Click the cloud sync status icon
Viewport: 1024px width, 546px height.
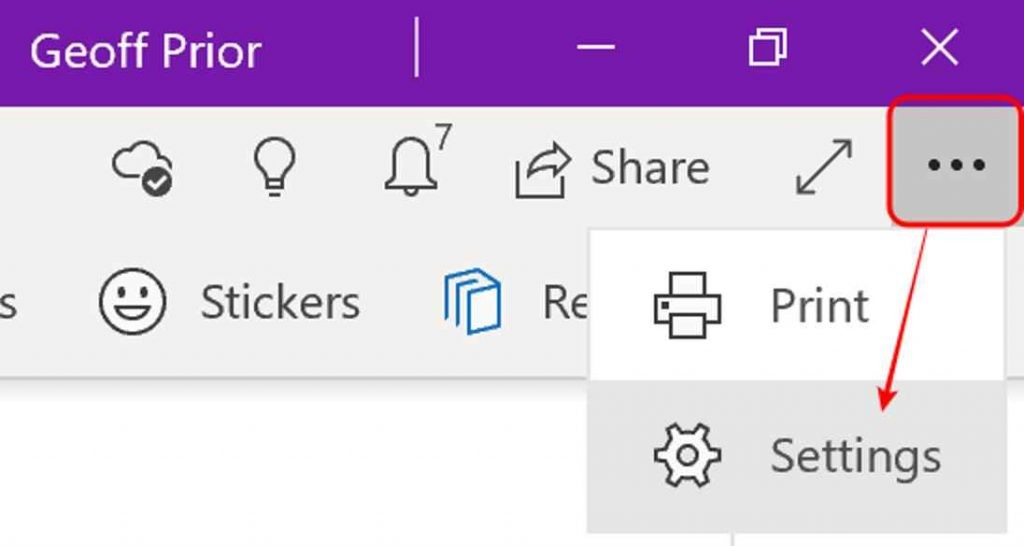[142, 168]
